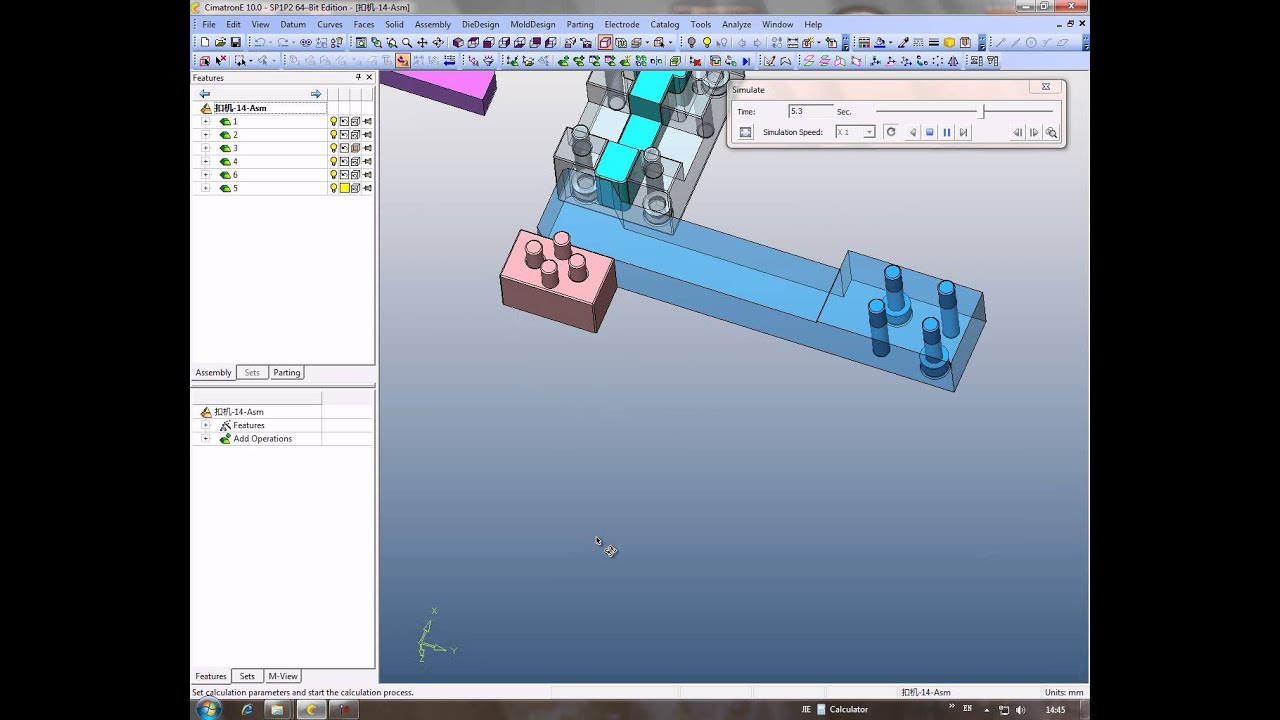Click the blue step-forward arrow in toolbar

tap(746, 60)
